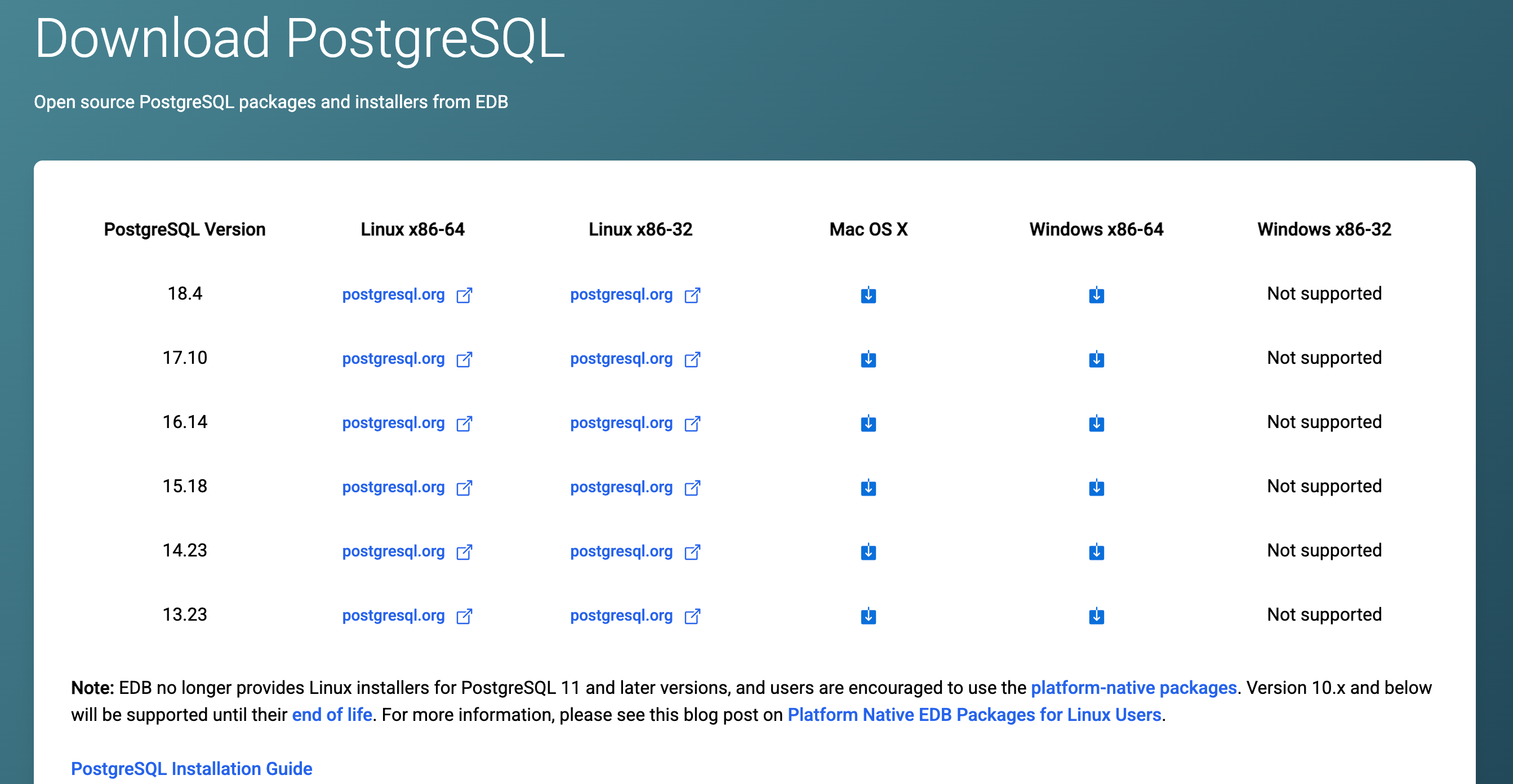This screenshot has width=1513, height=784.
Task: Open postgresql.org Linux x86-32 link for 17.10
Action: coord(635,358)
